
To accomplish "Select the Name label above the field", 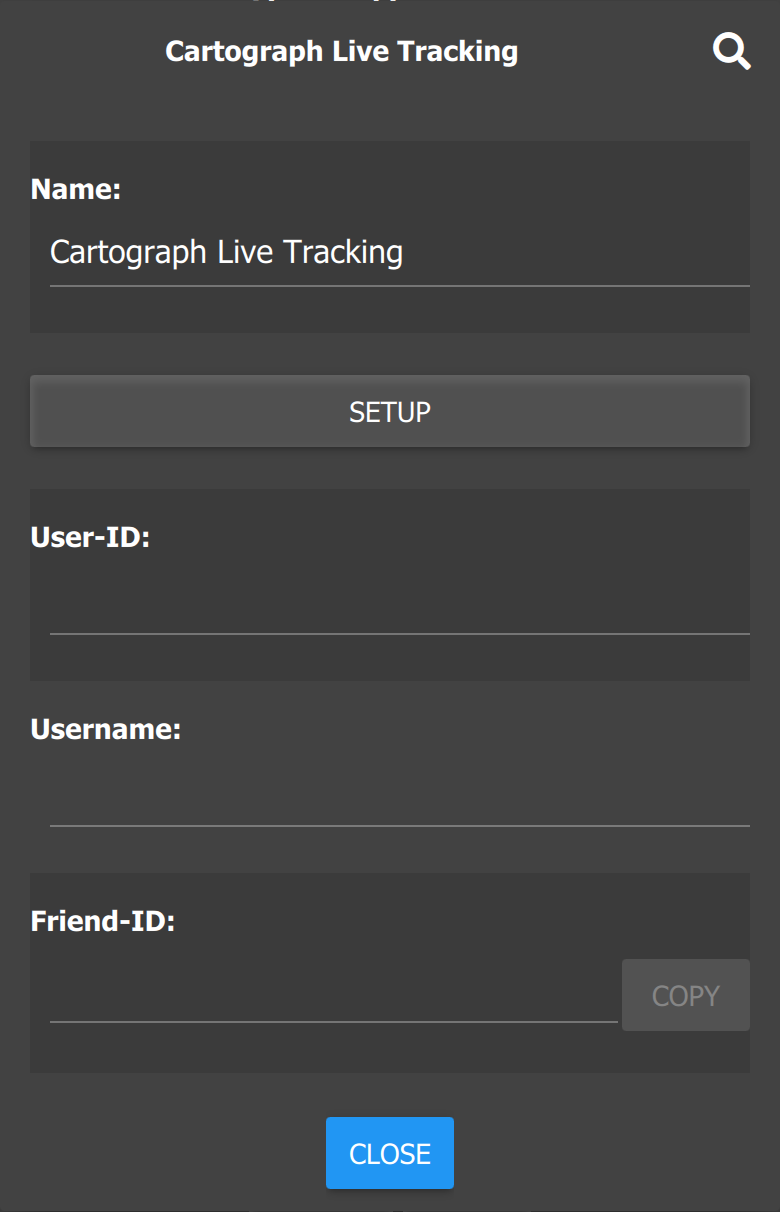I will (x=75, y=188).
